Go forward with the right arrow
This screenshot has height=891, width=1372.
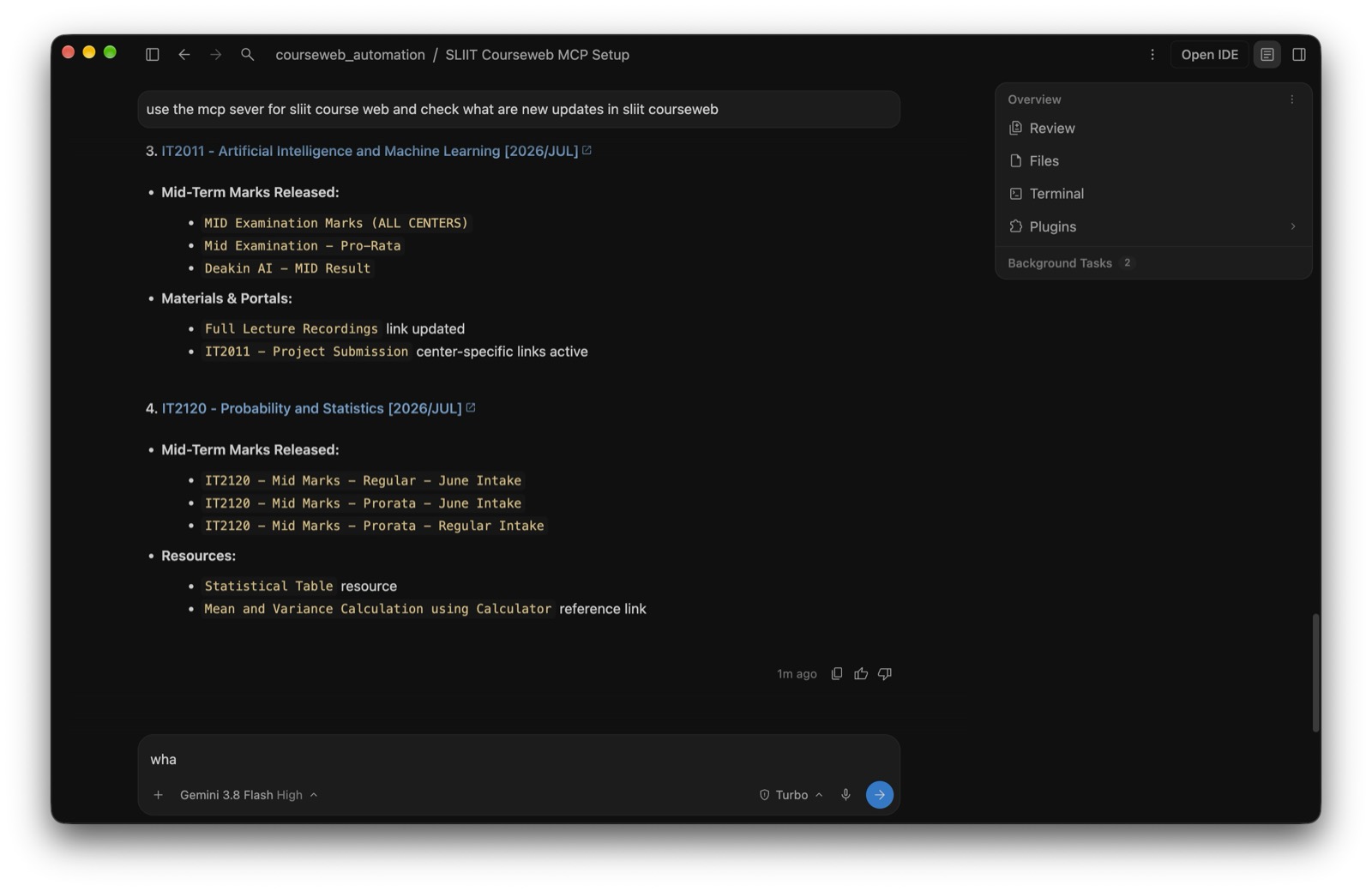[216, 54]
